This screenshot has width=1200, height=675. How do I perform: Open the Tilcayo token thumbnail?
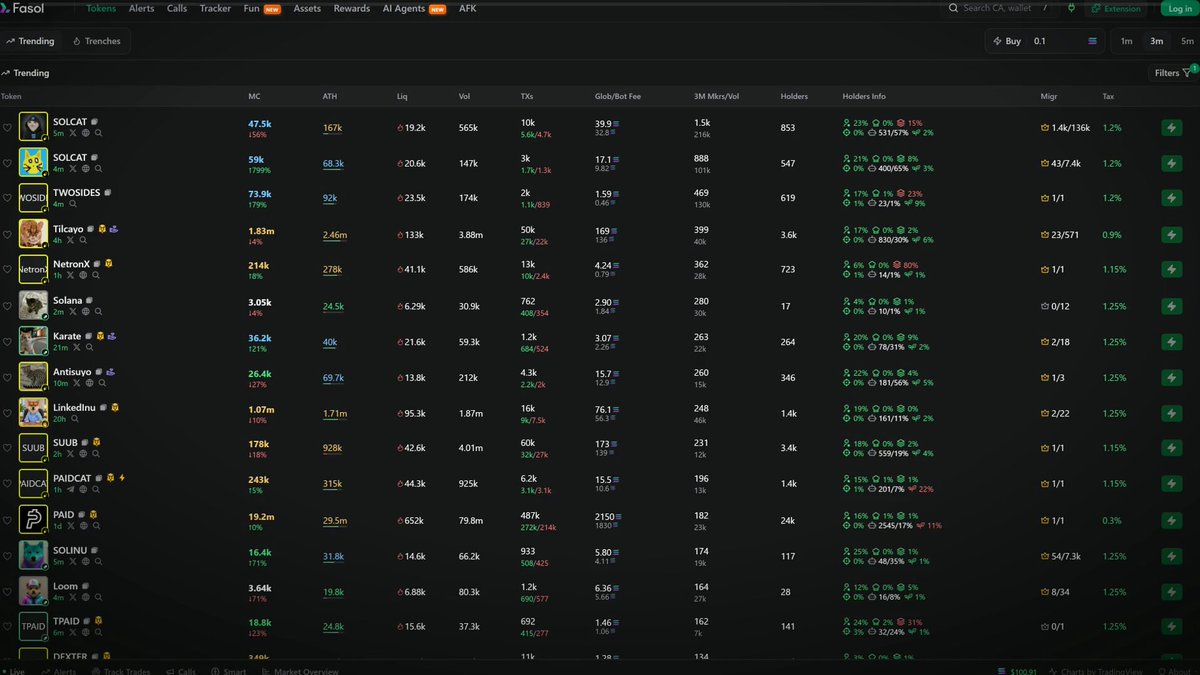point(33,234)
